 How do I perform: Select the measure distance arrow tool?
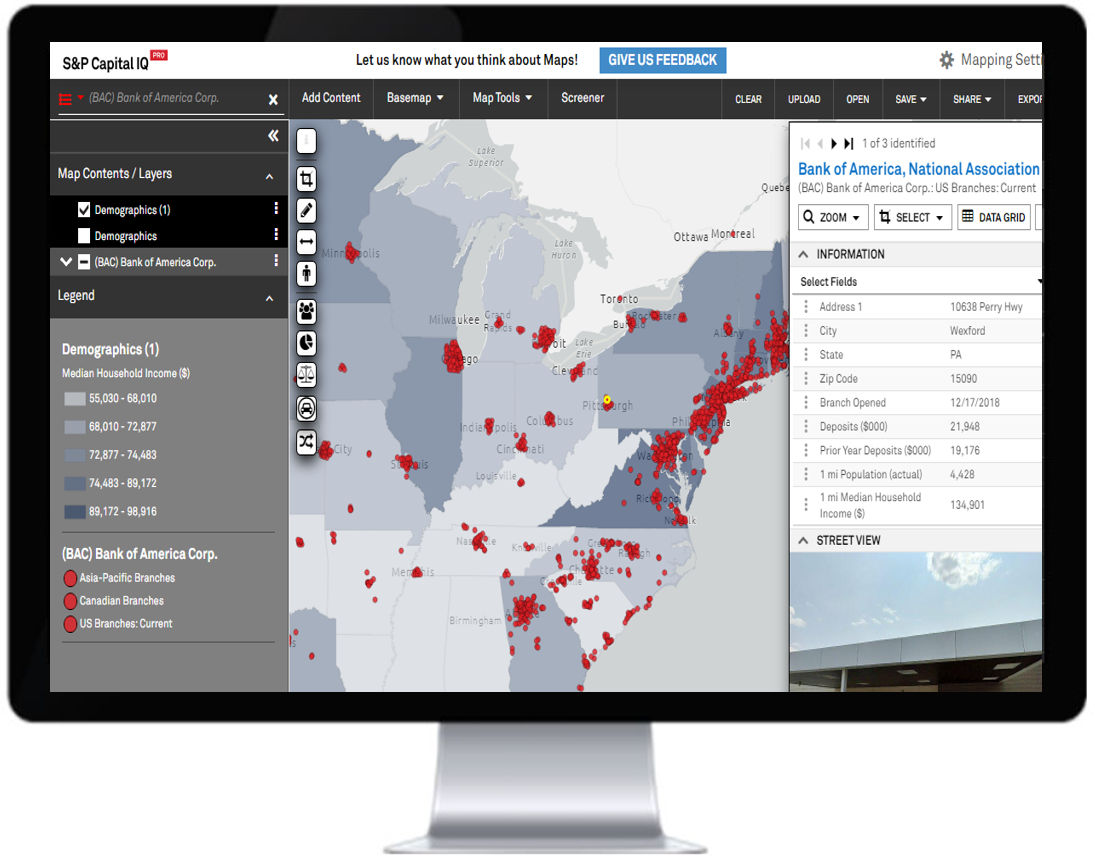(307, 242)
